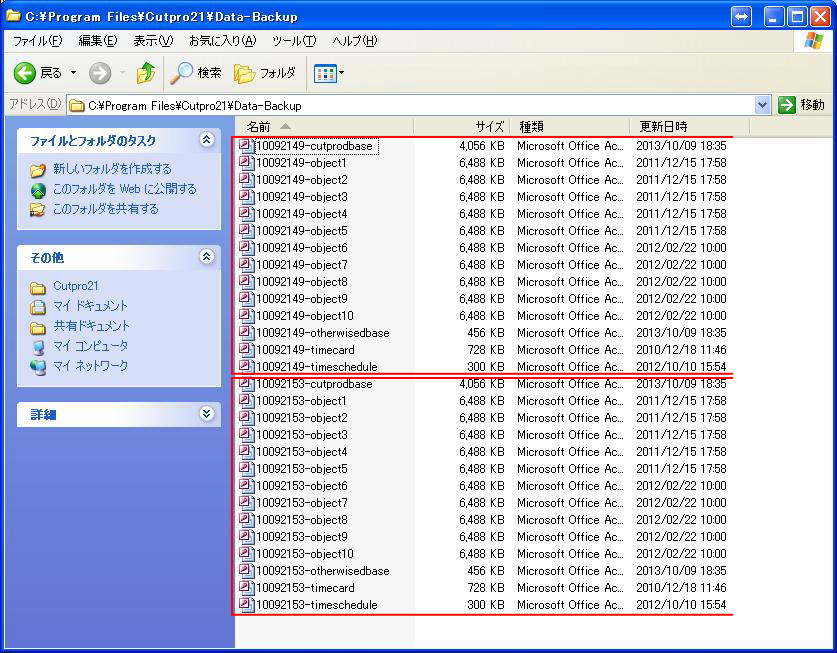Click the My Computer (マイ コンピュータ) icon

[38, 347]
